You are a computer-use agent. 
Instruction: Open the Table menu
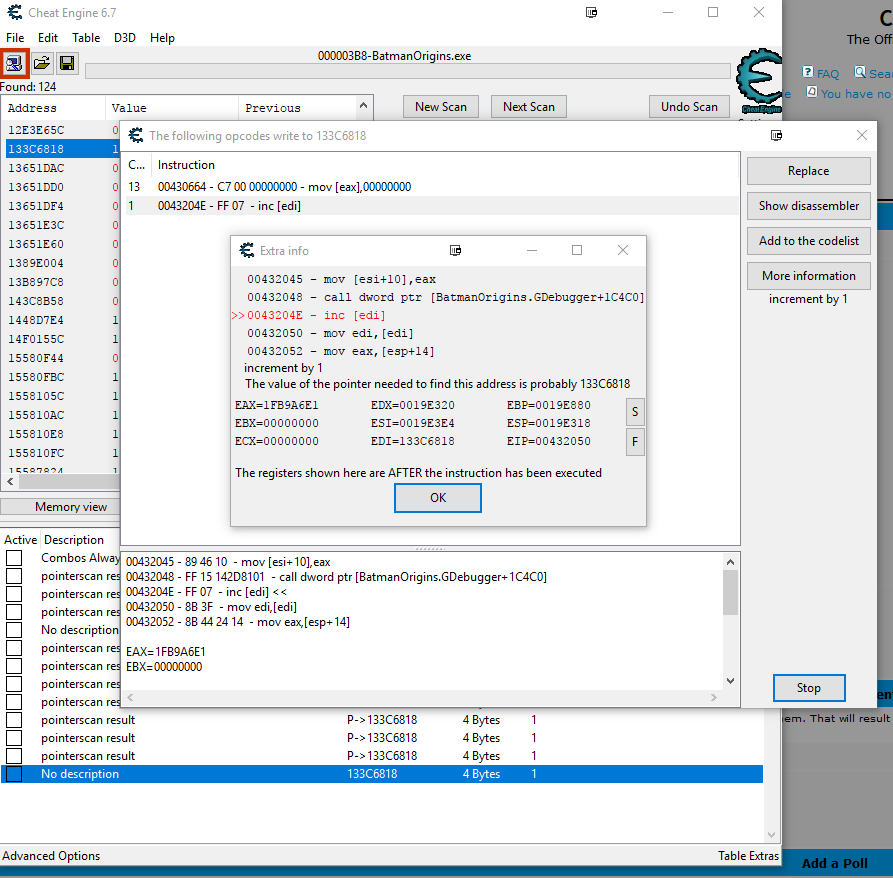tap(86, 38)
